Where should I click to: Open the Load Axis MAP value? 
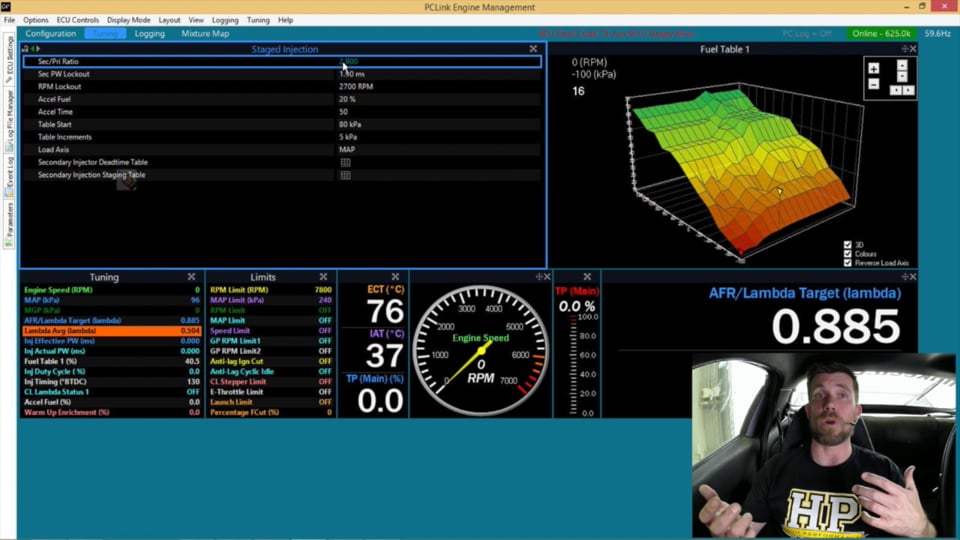point(347,149)
